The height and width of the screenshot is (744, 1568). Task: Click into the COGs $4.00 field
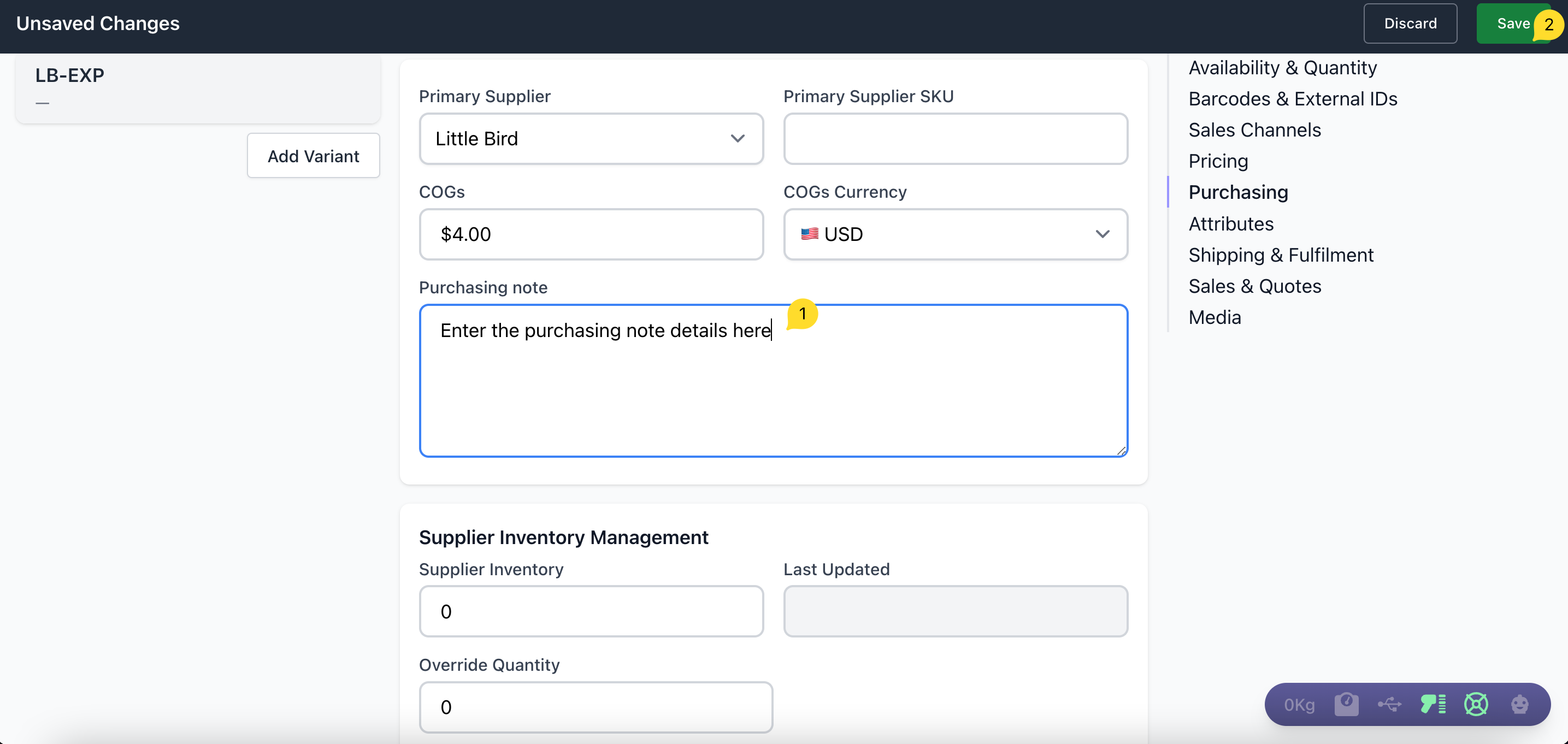tap(591, 234)
